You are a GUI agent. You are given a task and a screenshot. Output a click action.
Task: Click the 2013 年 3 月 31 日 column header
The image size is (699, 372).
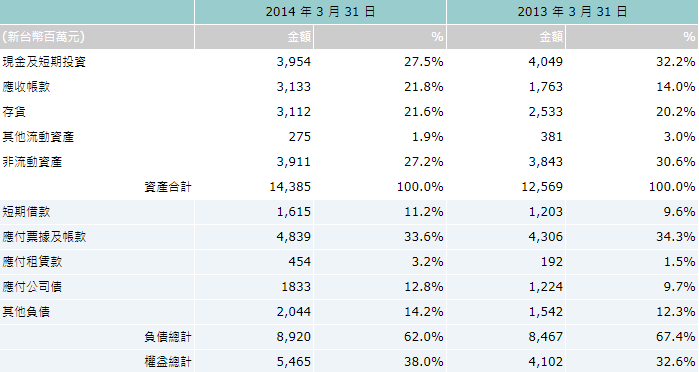[x=572, y=12]
